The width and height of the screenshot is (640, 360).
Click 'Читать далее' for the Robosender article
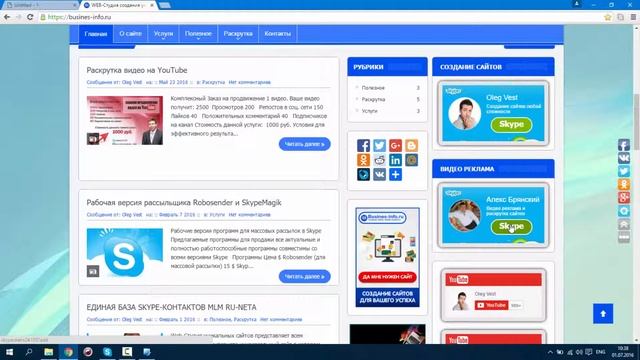coord(304,276)
